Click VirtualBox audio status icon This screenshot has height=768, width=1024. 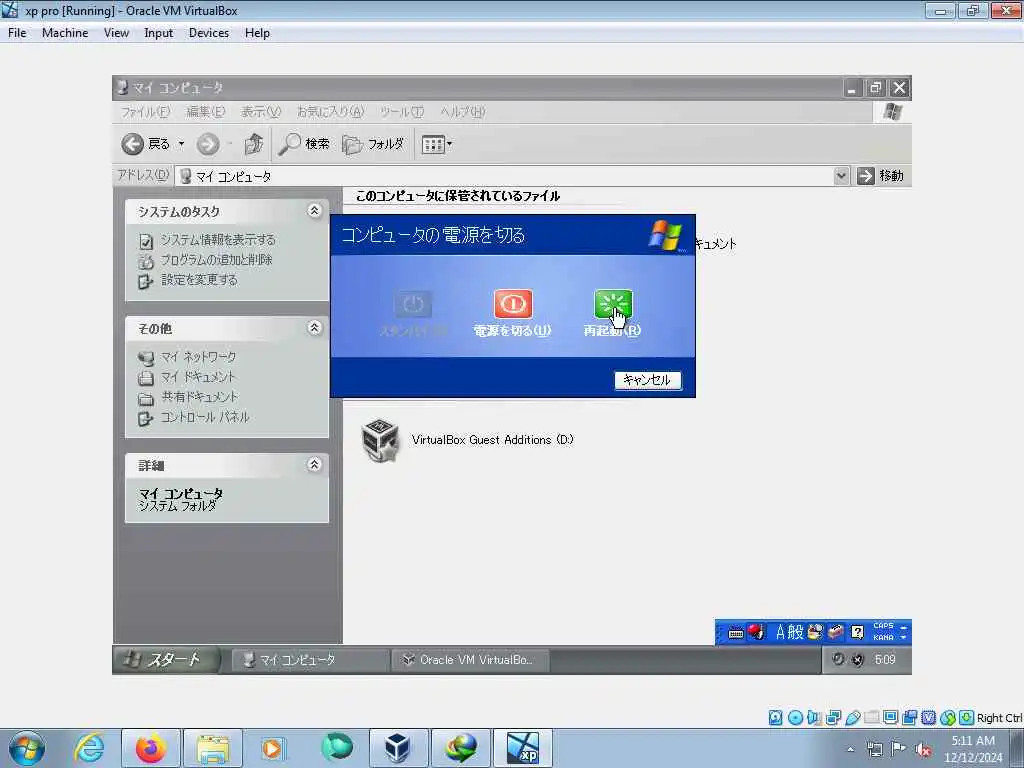pyautogui.click(x=814, y=718)
